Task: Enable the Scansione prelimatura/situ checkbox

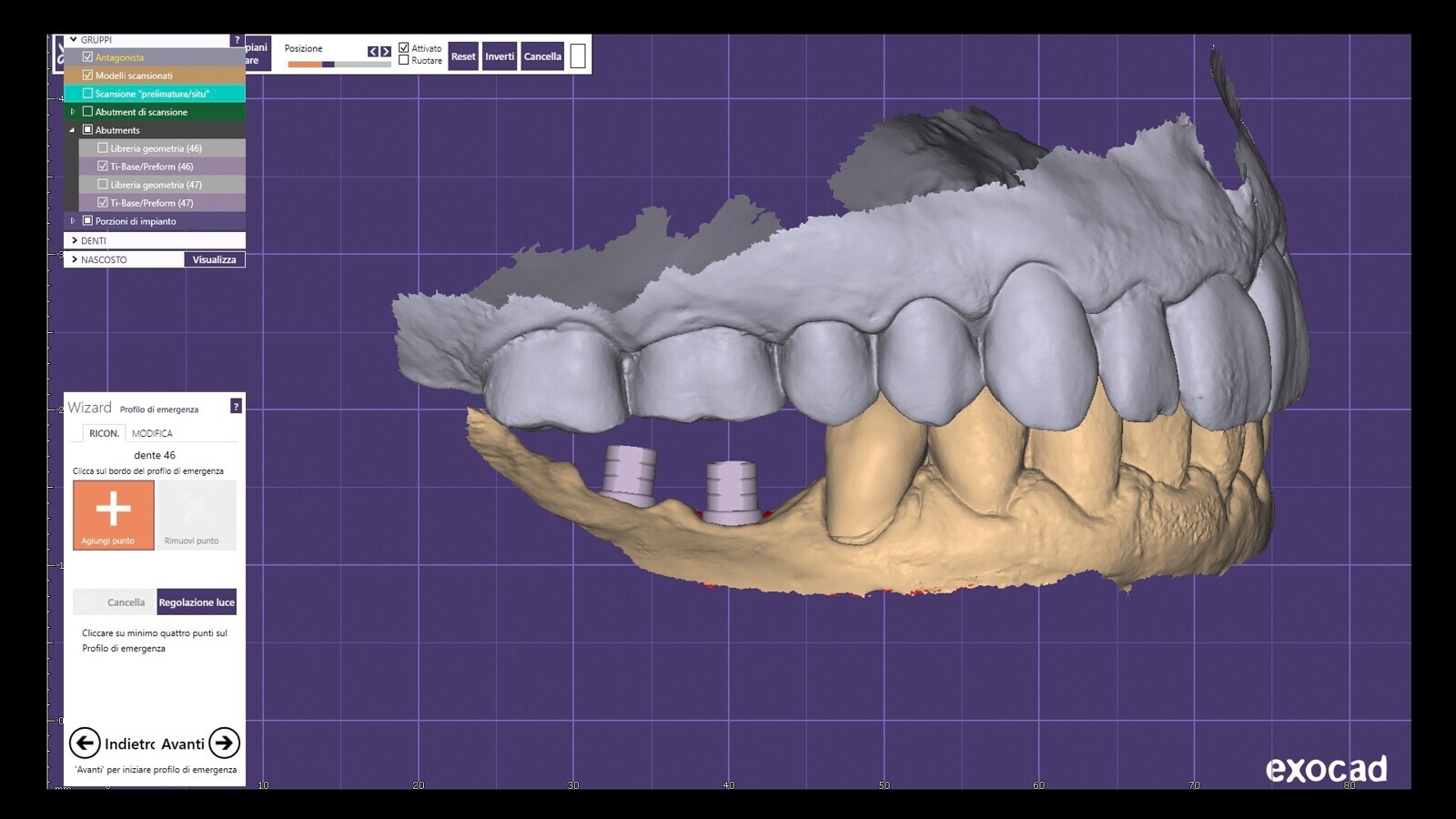Action: (88, 94)
